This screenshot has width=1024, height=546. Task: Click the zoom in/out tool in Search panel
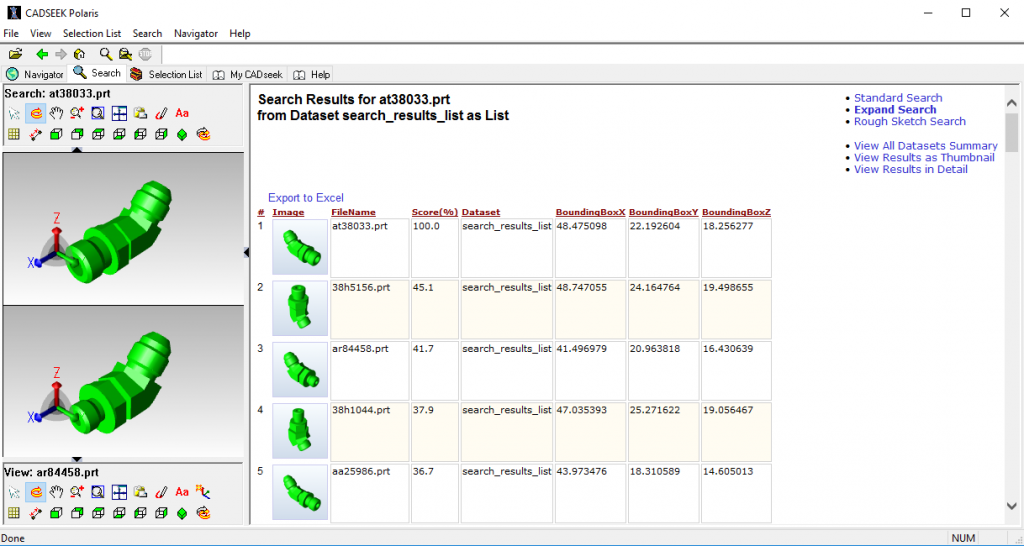click(76, 113)
